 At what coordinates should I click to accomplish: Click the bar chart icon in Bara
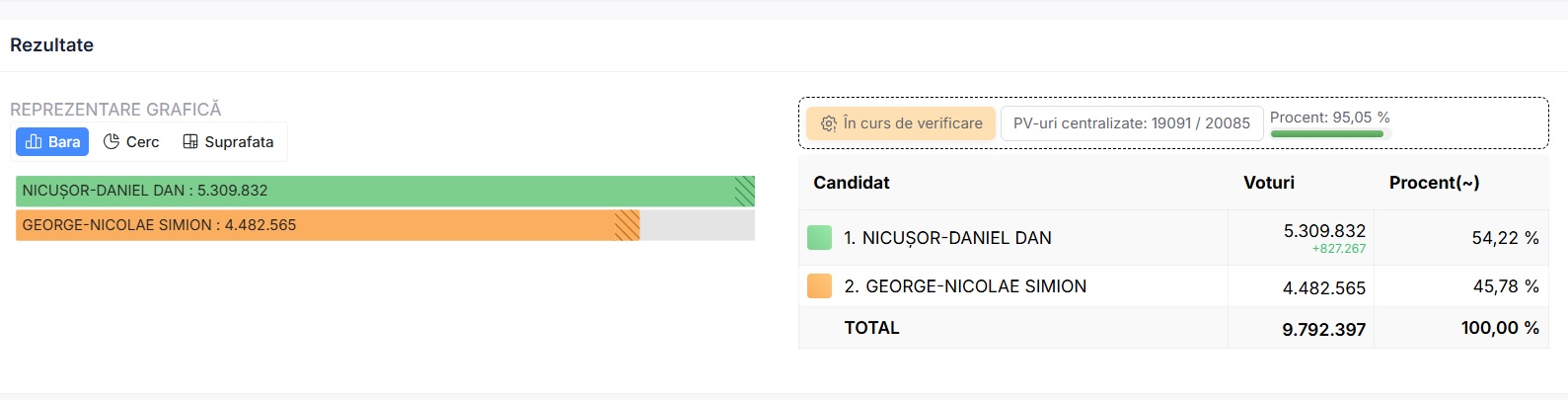pos(33,142)
